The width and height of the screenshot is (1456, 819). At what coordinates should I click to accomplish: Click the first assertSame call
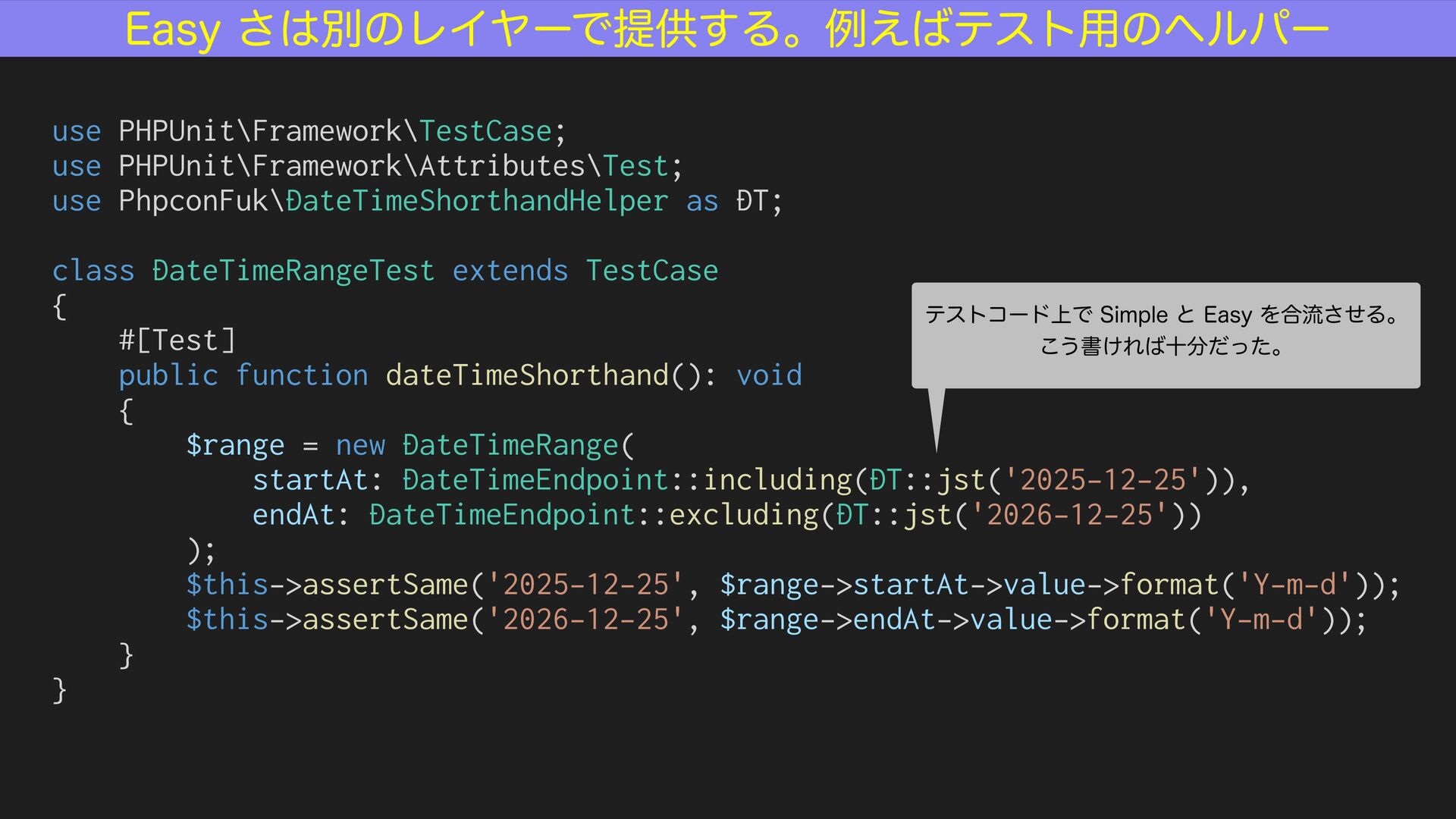(385, 585)
